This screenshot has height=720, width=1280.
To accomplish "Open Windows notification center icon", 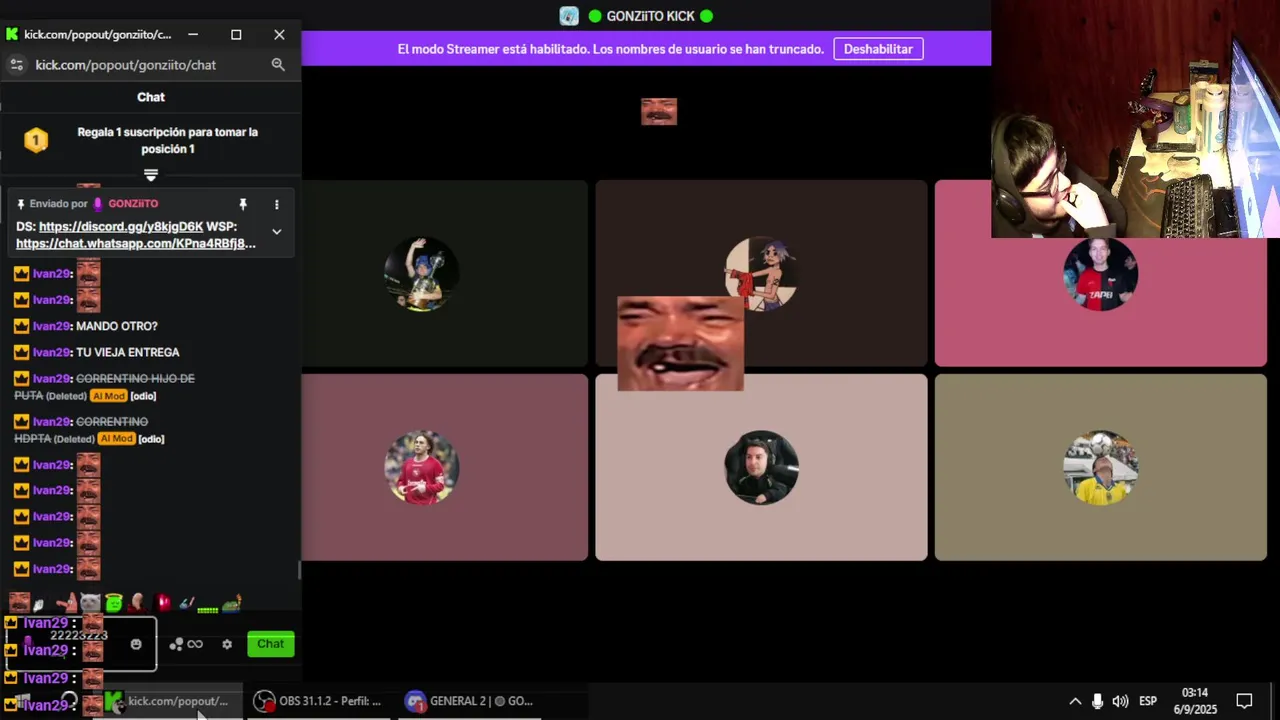I will click(x=1245, y=701).
